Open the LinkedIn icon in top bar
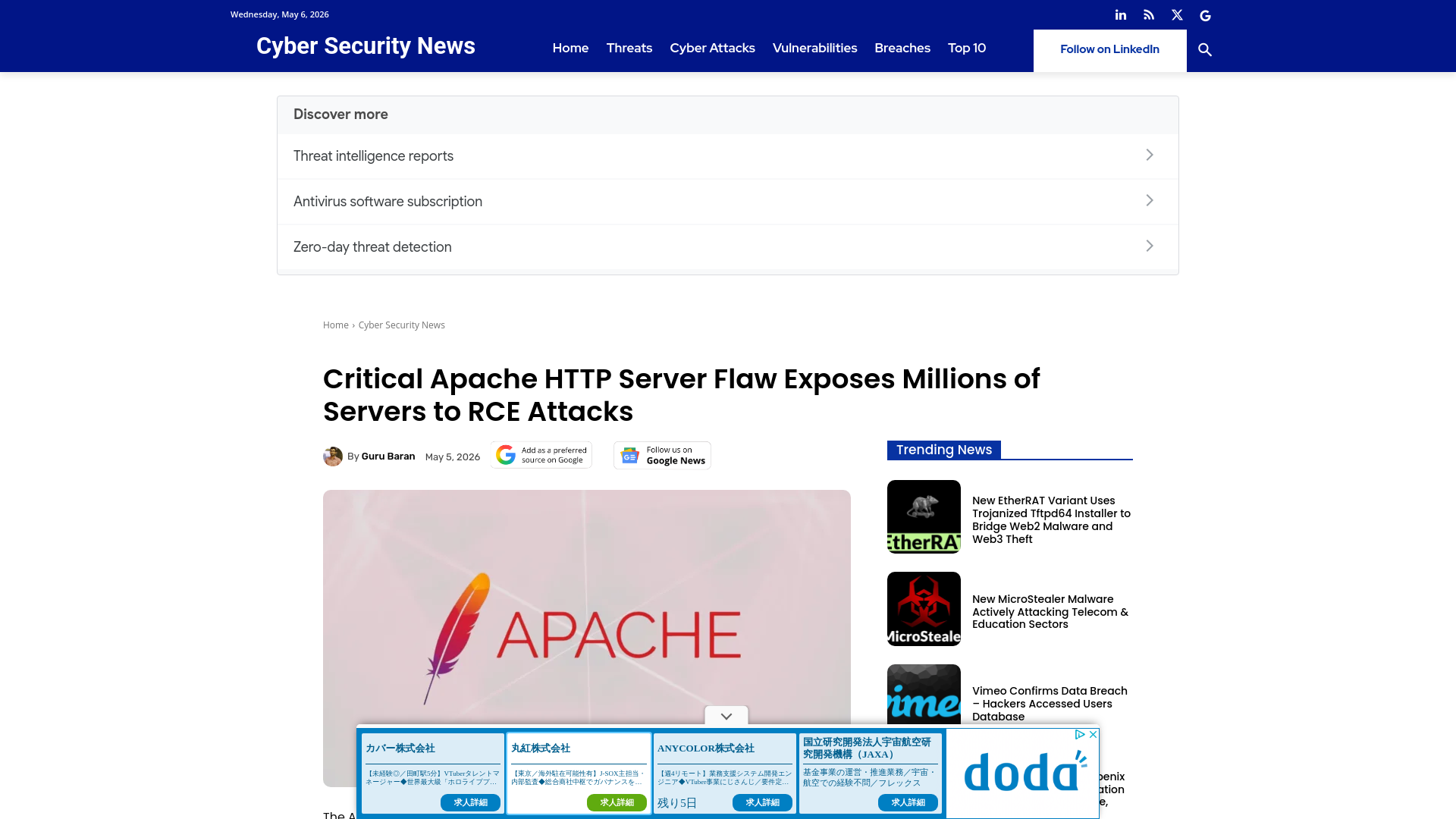This screenshot has height=819, width=1456. point(1121,15)
